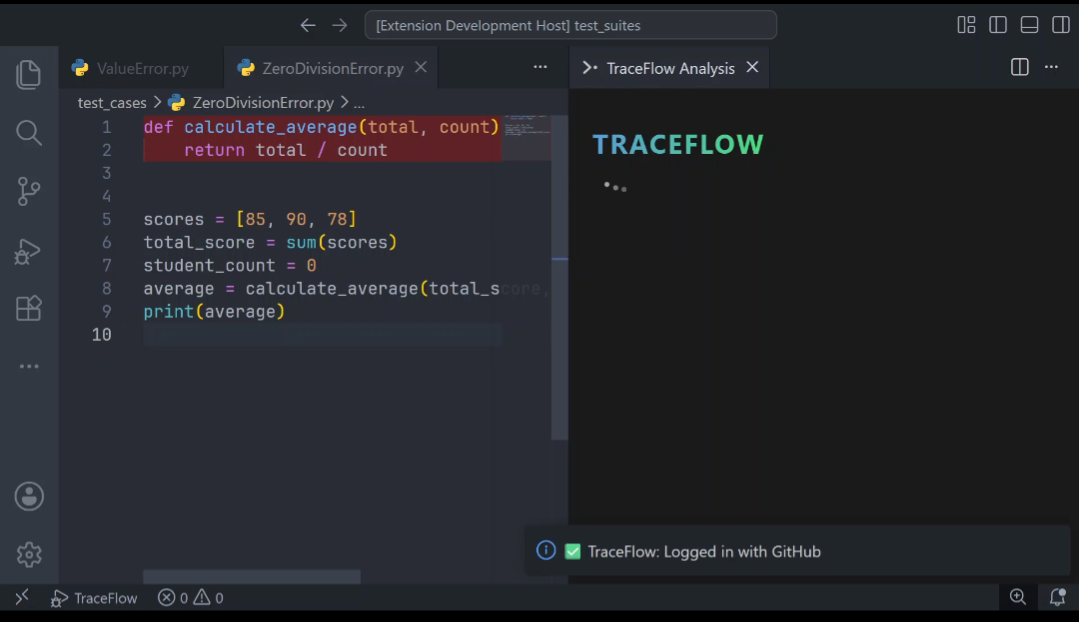Screen dimensions: 1079x622
Task: Open the Search view in activity bar
Action: (28, 132)
